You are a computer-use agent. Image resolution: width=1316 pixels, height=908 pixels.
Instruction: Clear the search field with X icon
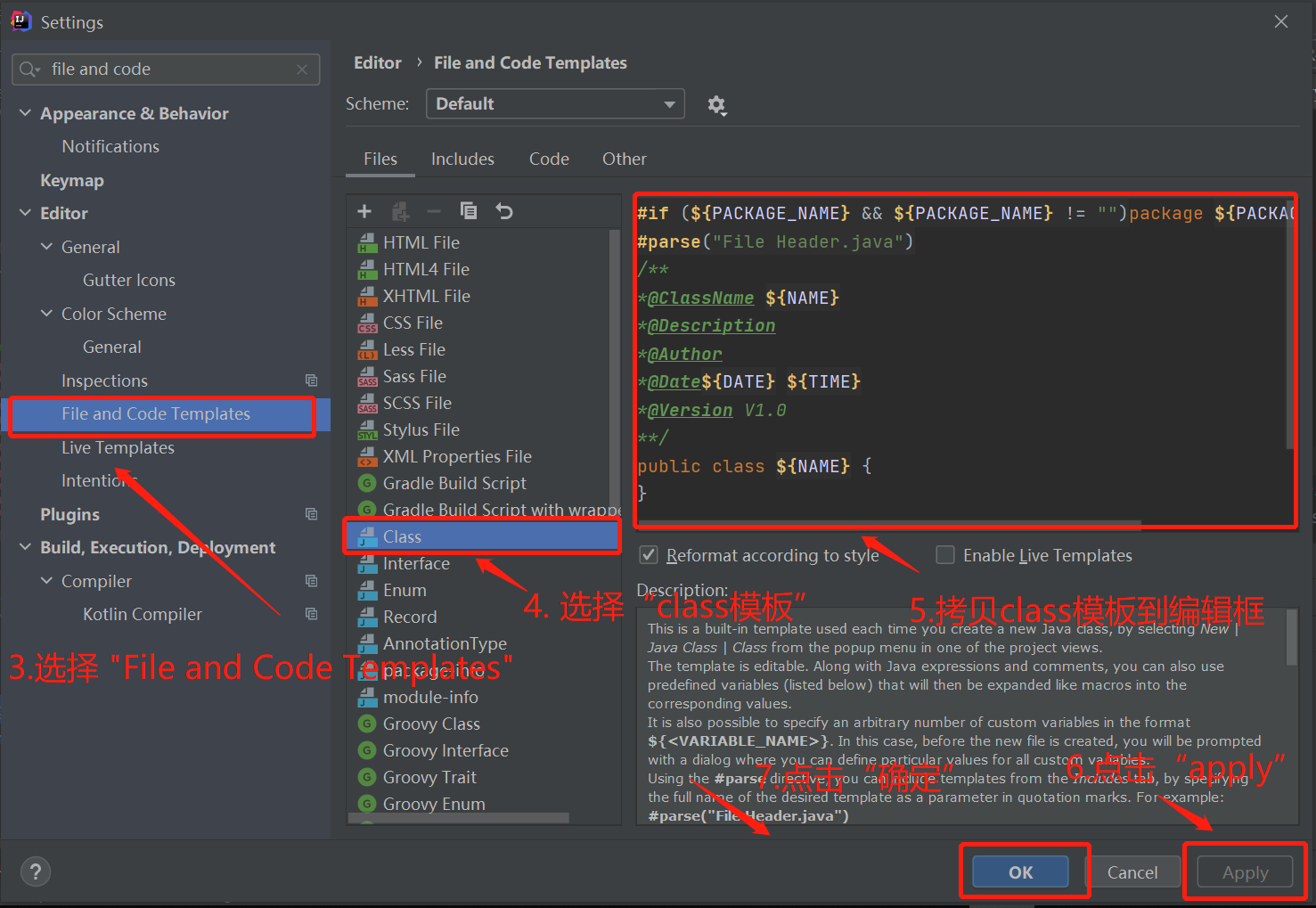[x=302, y=70]
